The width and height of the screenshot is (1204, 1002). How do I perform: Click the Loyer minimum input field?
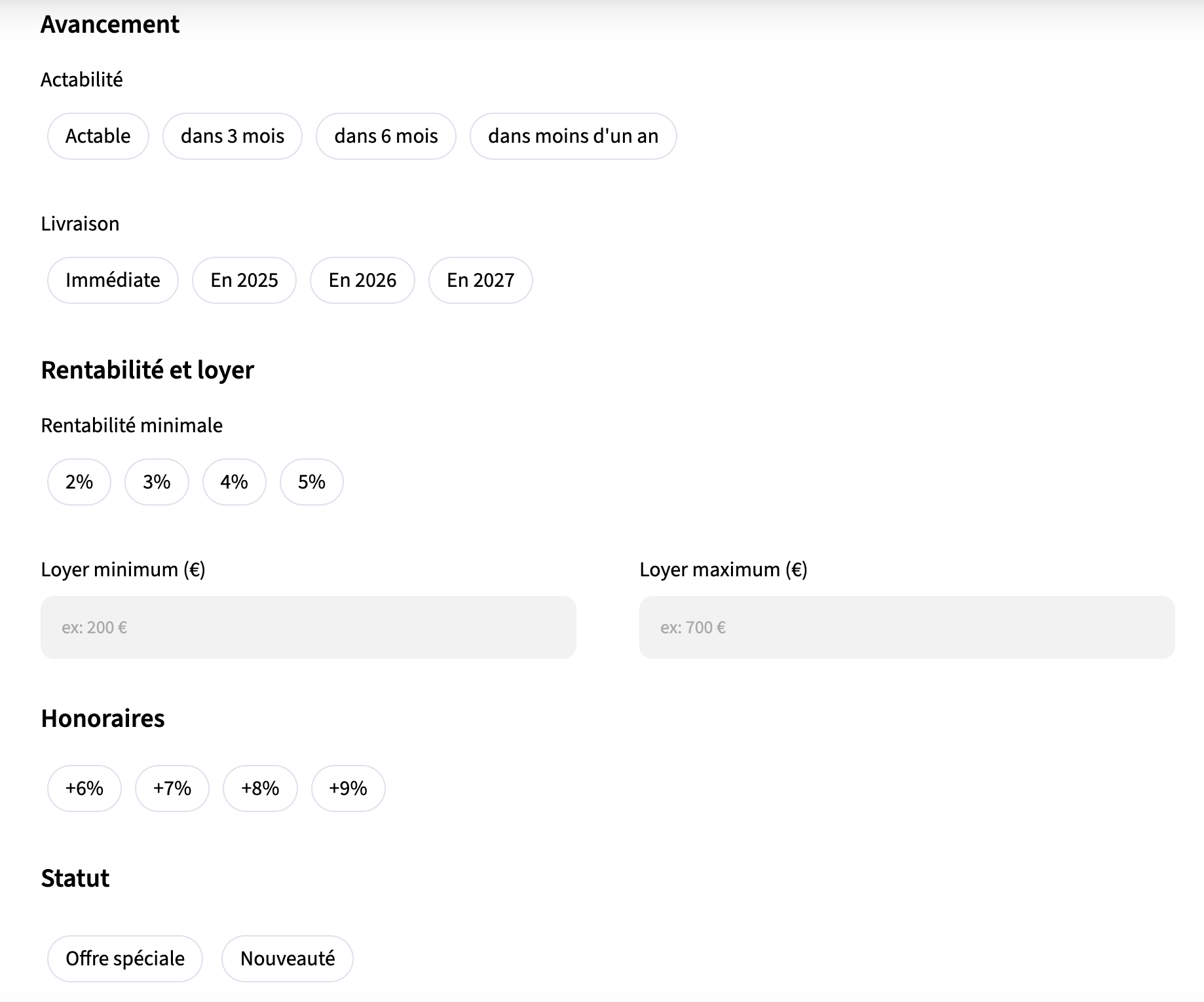(x=308, y=627)
